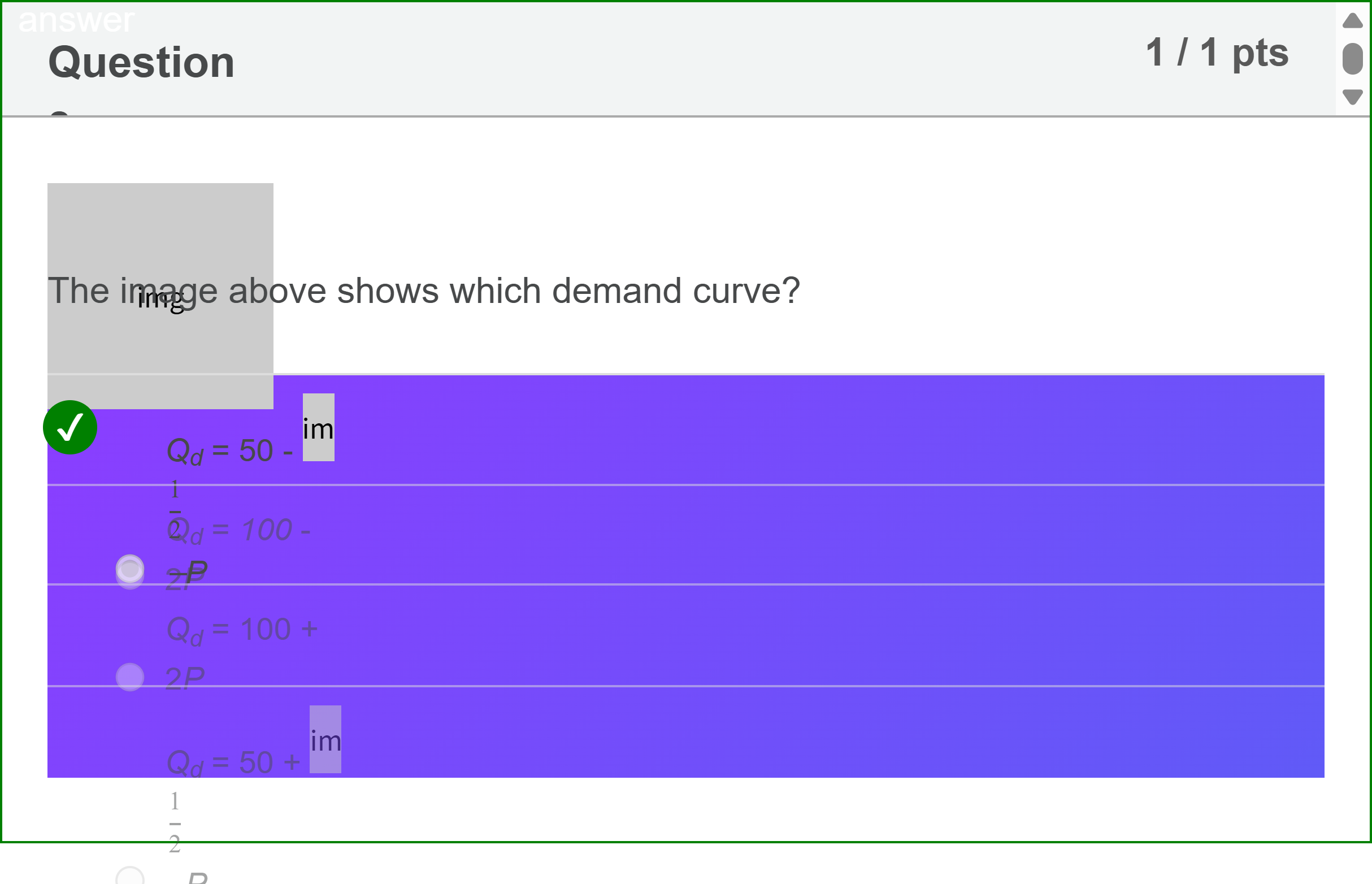1372x884 pixels.
Task: Click the one-half fraction below Qd = 50 +
Action: pos(175,822)
